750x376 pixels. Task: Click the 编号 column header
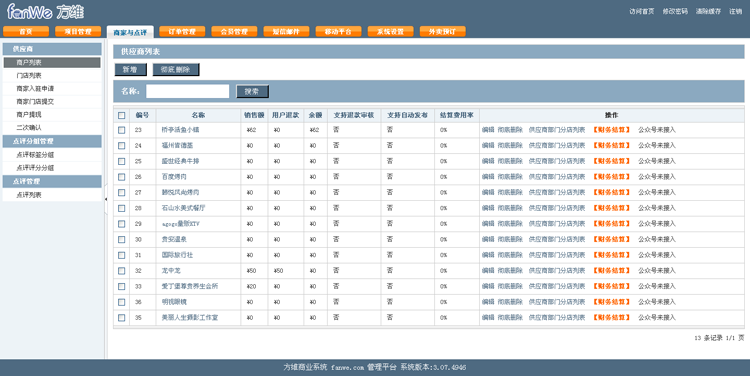click(x=142, y=115)
